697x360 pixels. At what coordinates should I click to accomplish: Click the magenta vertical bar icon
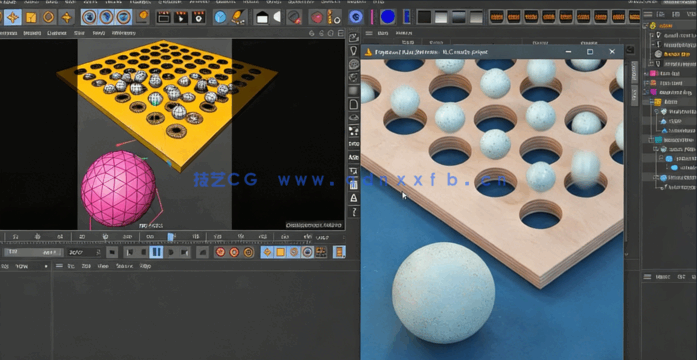coord(372,17)
